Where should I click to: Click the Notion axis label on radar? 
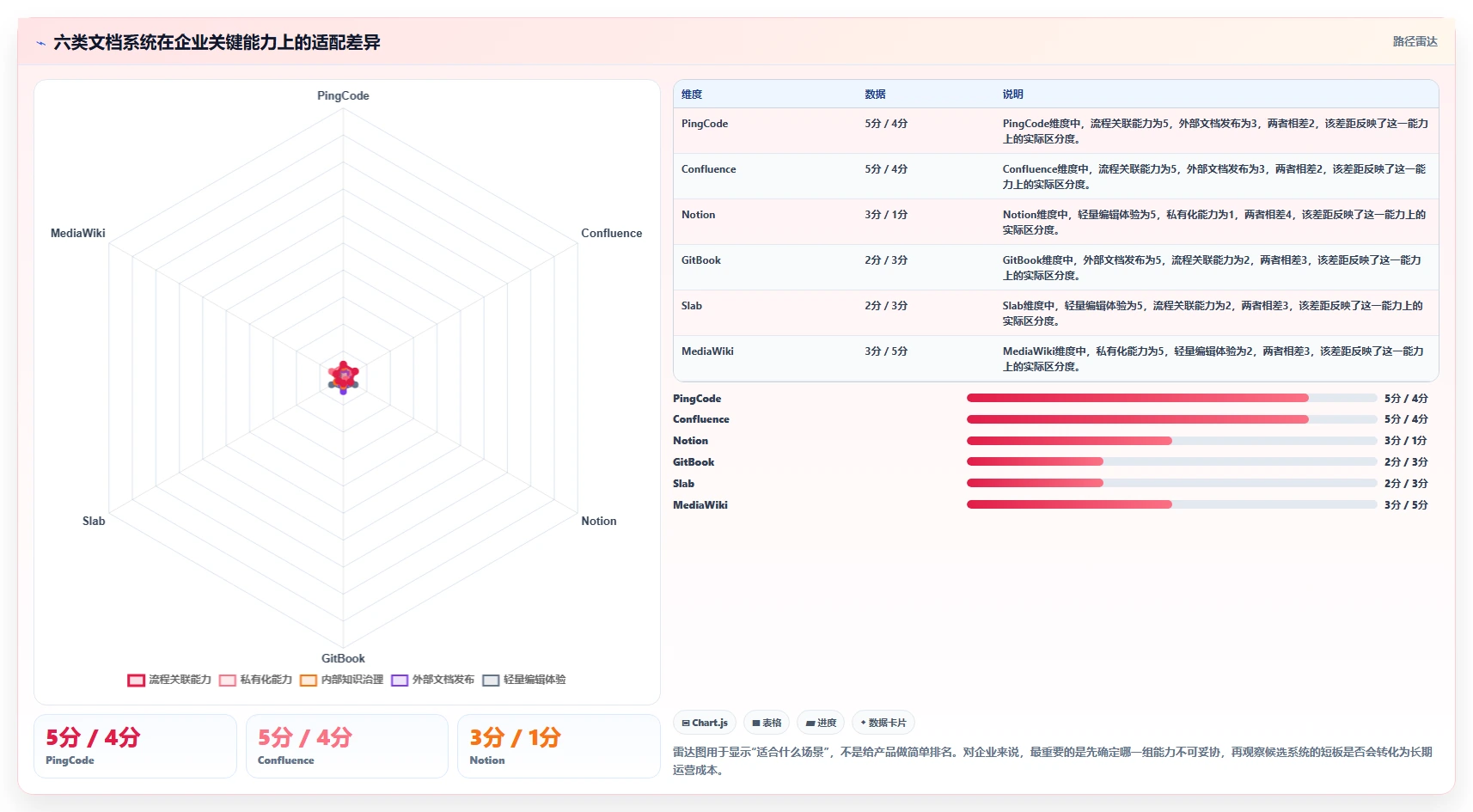tap(598, 521)
